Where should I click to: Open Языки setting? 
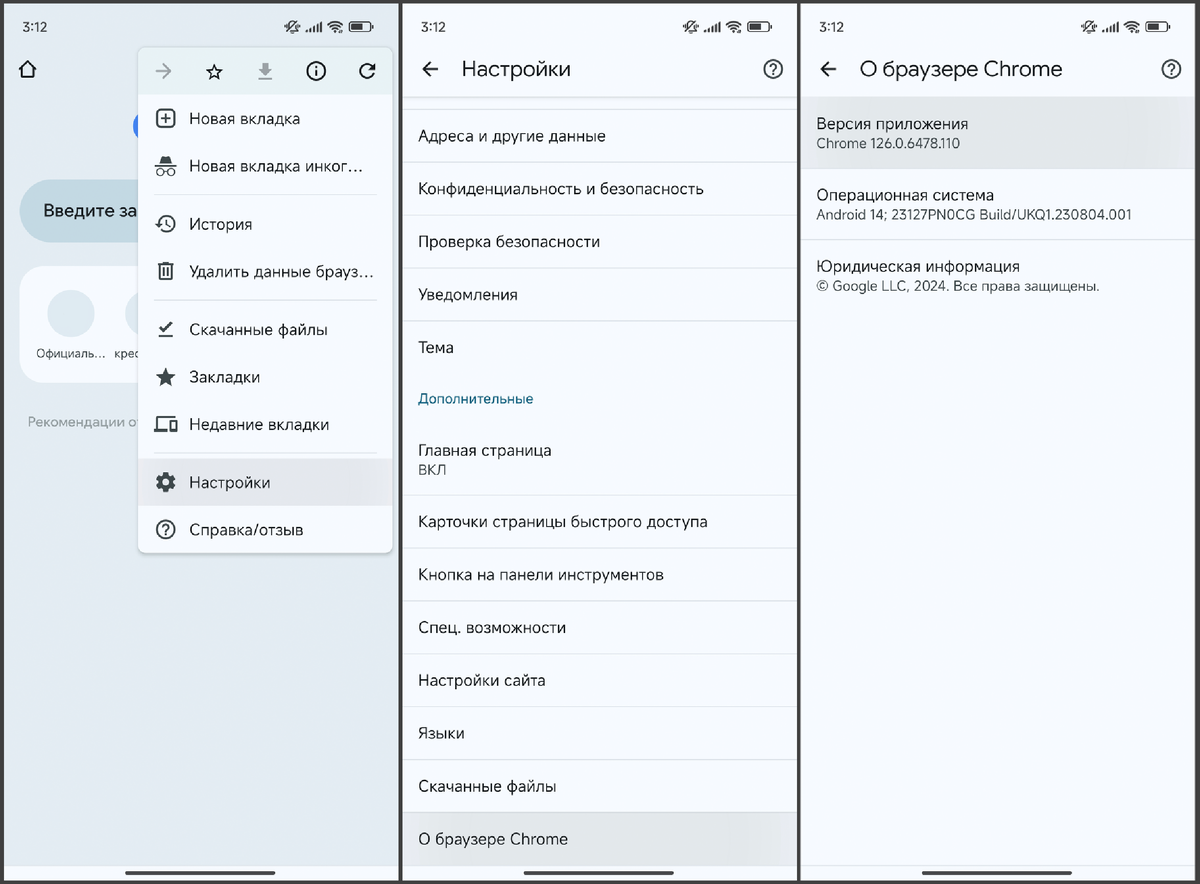(599, 734)
